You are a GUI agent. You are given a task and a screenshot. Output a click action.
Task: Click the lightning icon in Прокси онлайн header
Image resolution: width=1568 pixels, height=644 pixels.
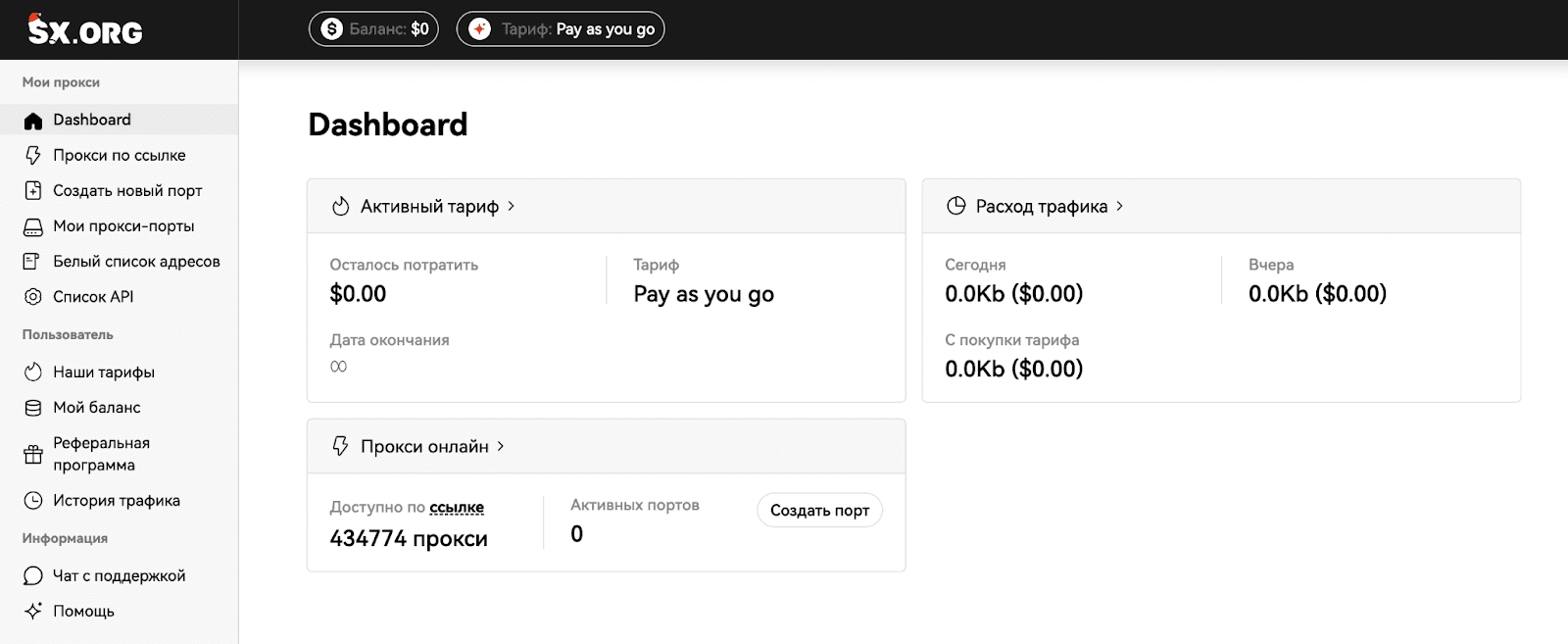coord(341,446)
